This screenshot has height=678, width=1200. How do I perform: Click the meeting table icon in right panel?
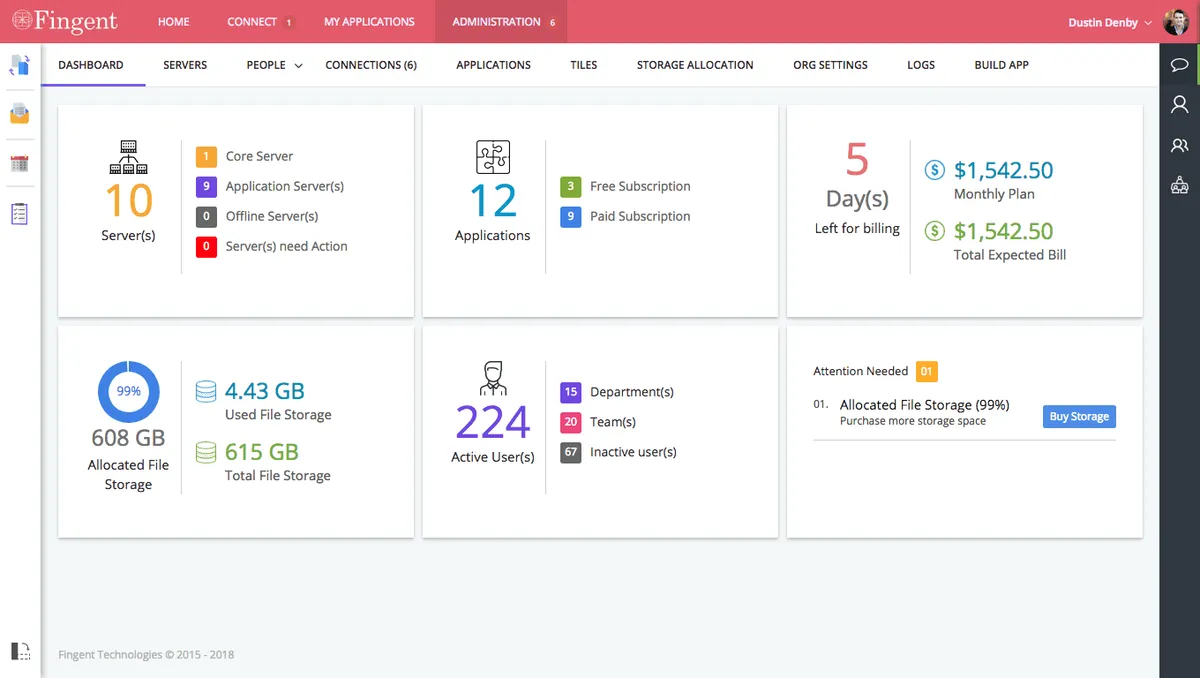coord(1179,185)
